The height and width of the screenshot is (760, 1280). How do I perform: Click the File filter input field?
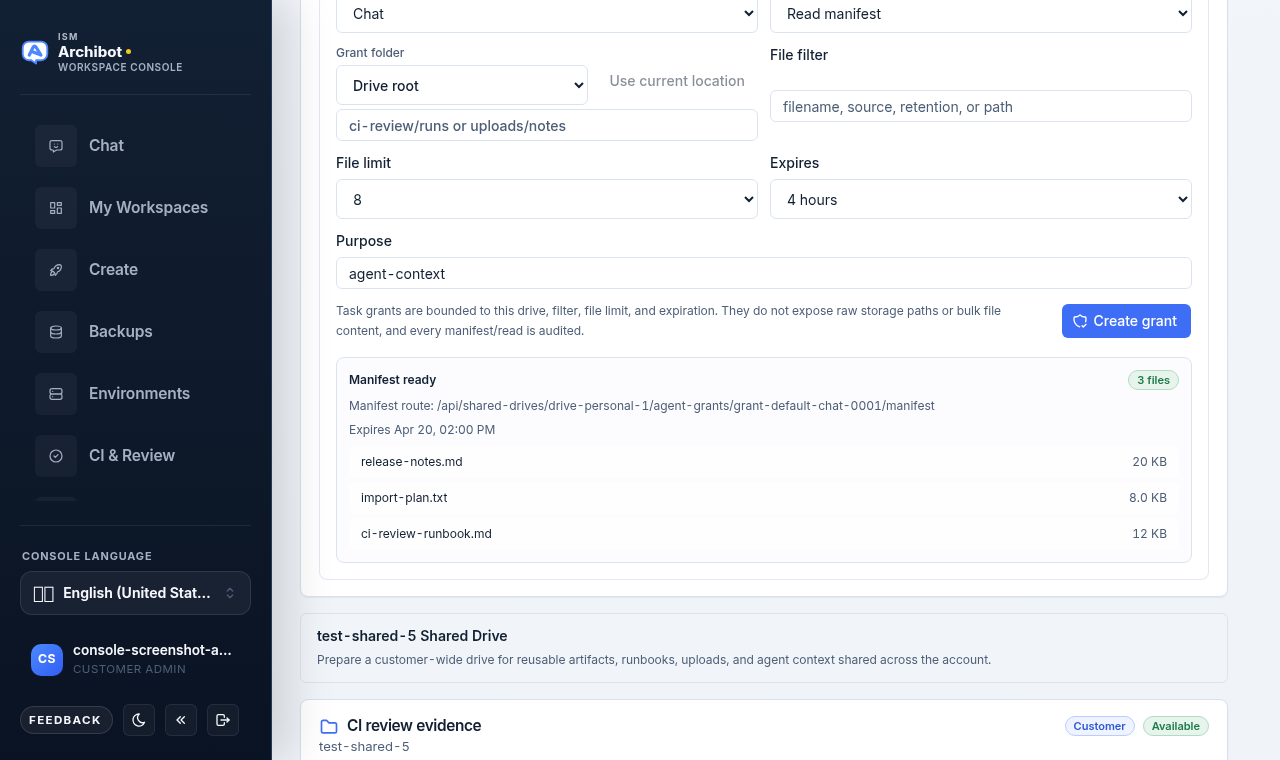click(x=981, y=106)
